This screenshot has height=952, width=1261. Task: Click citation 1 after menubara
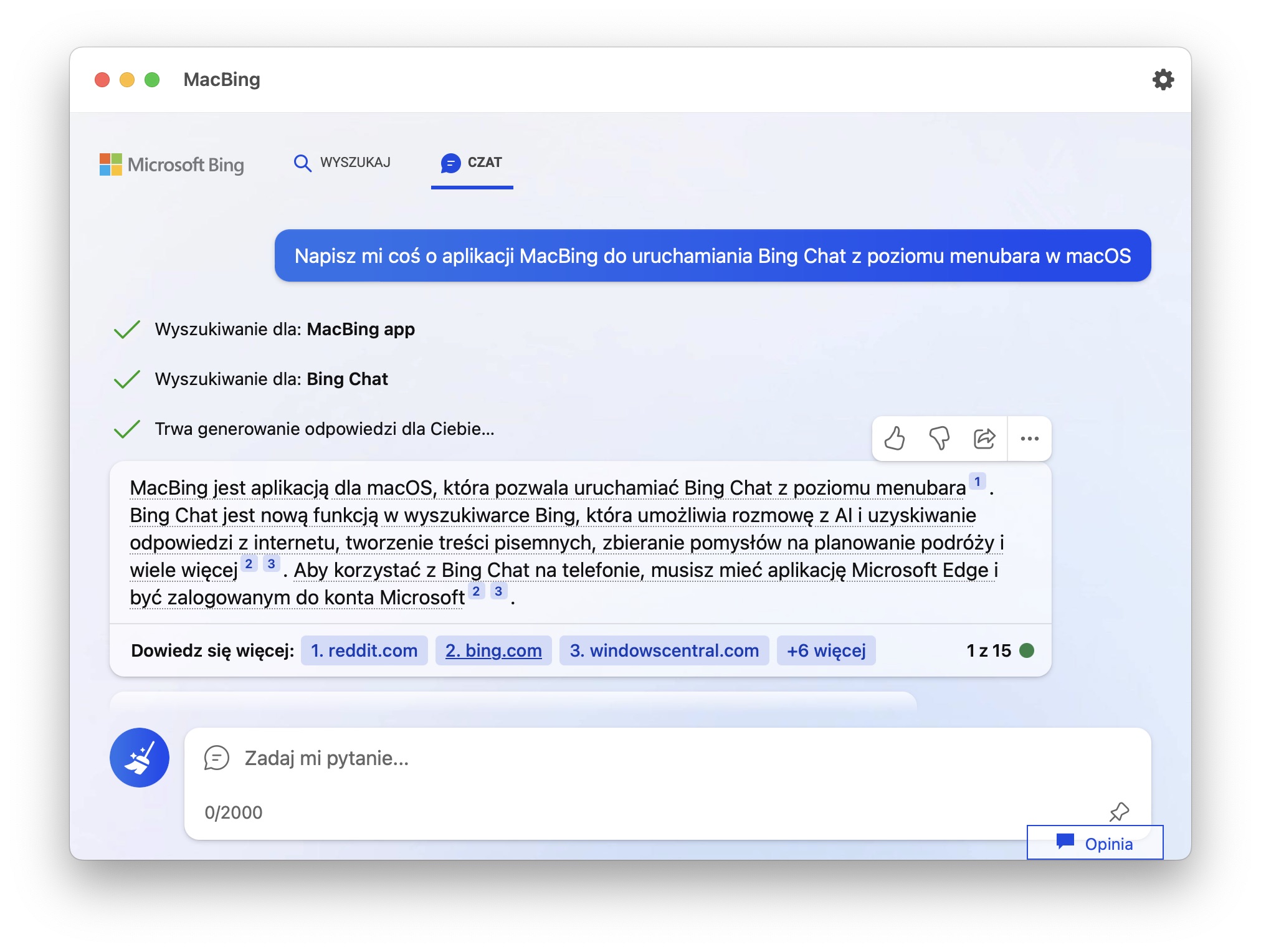tap(978, 482)
